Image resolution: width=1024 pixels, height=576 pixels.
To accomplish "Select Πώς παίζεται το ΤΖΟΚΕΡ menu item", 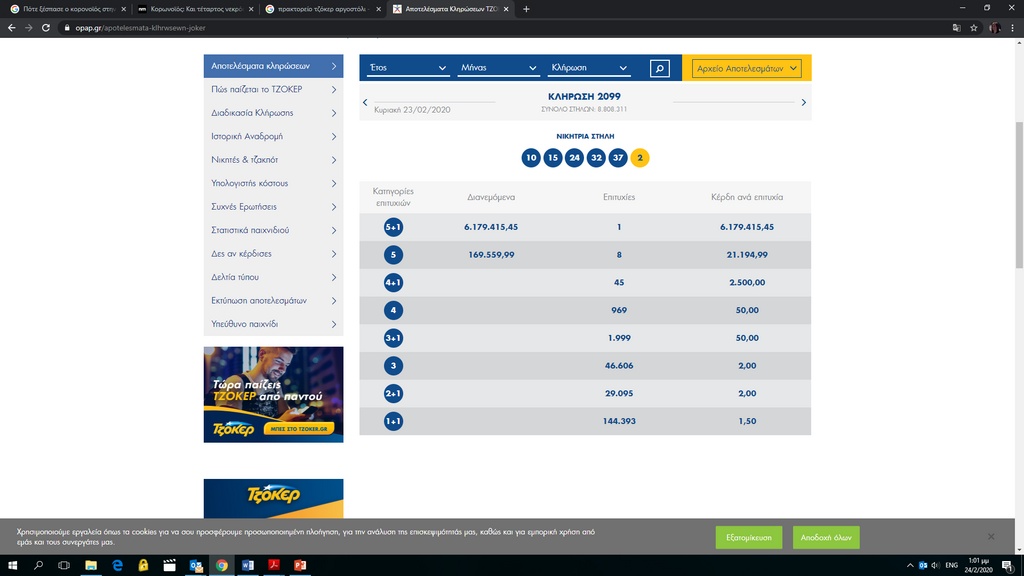I will (x=273, y=89).
